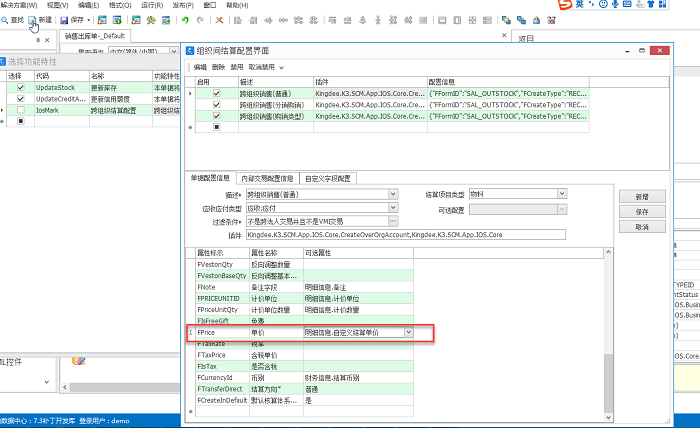Open the FPrice 可选属性 dropdown arrow
The height and width of the screenshot is (428, 700).
408,332
